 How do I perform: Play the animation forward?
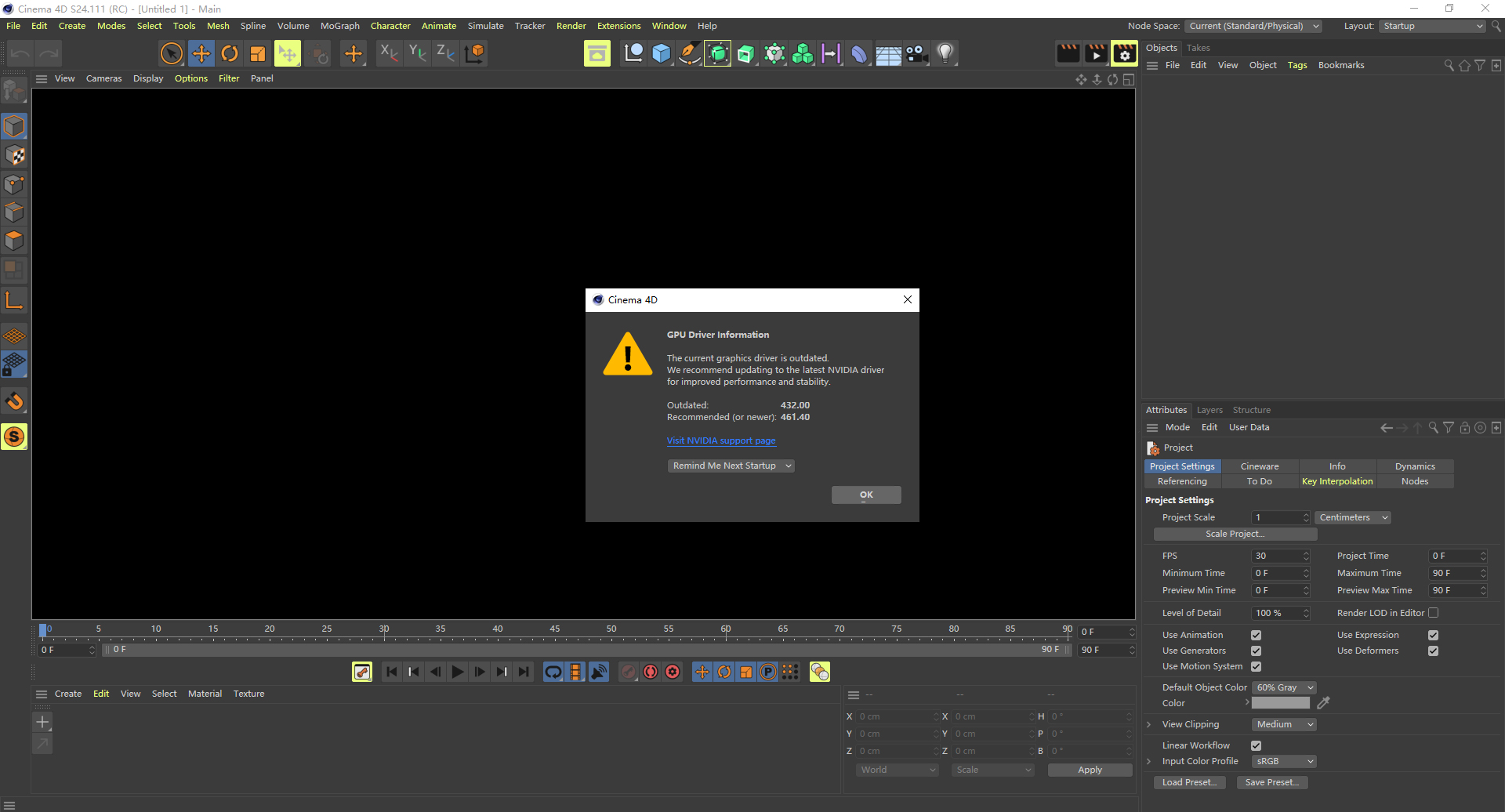458,672
